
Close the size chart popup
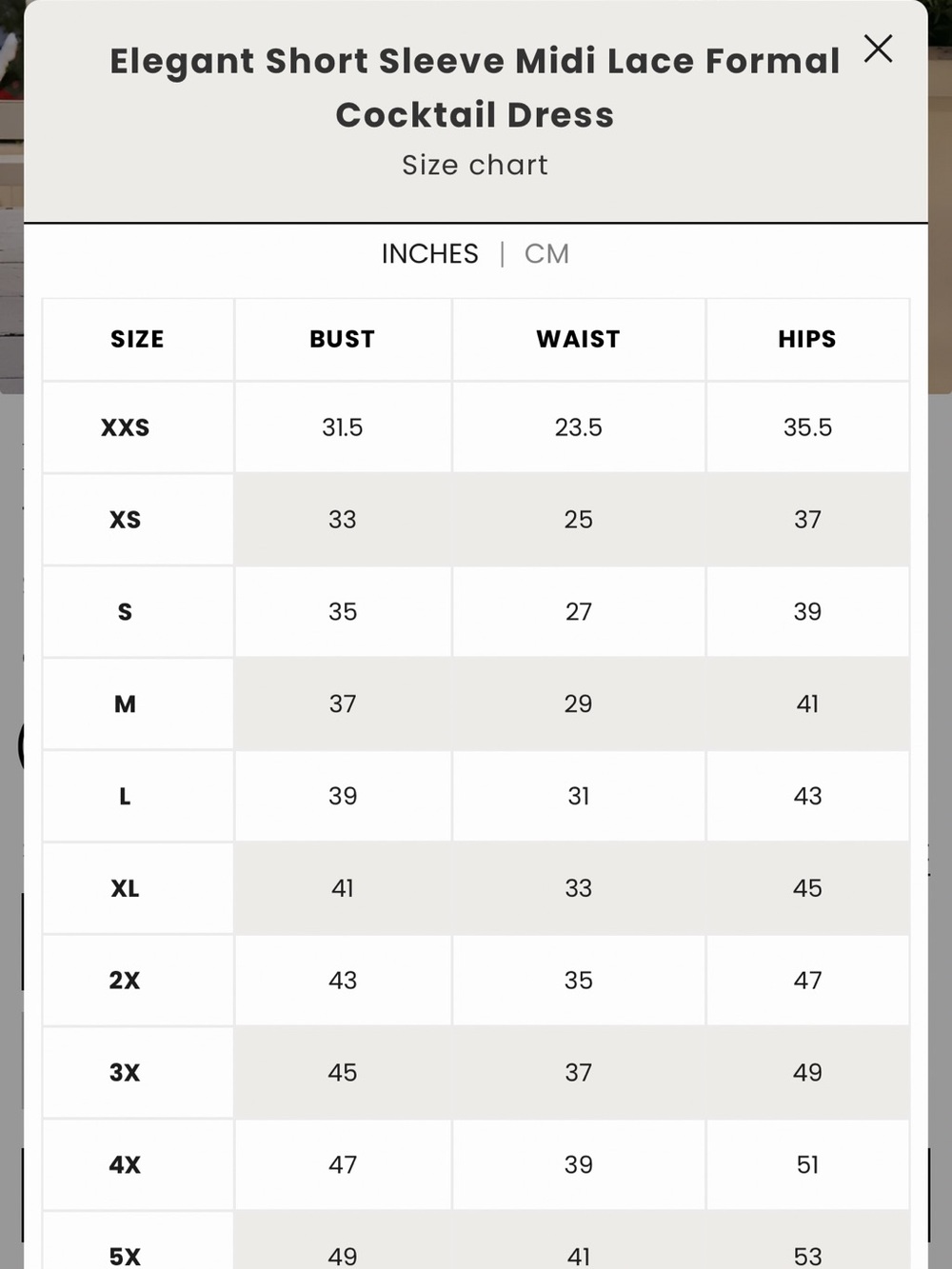click(x=878, y=49)
